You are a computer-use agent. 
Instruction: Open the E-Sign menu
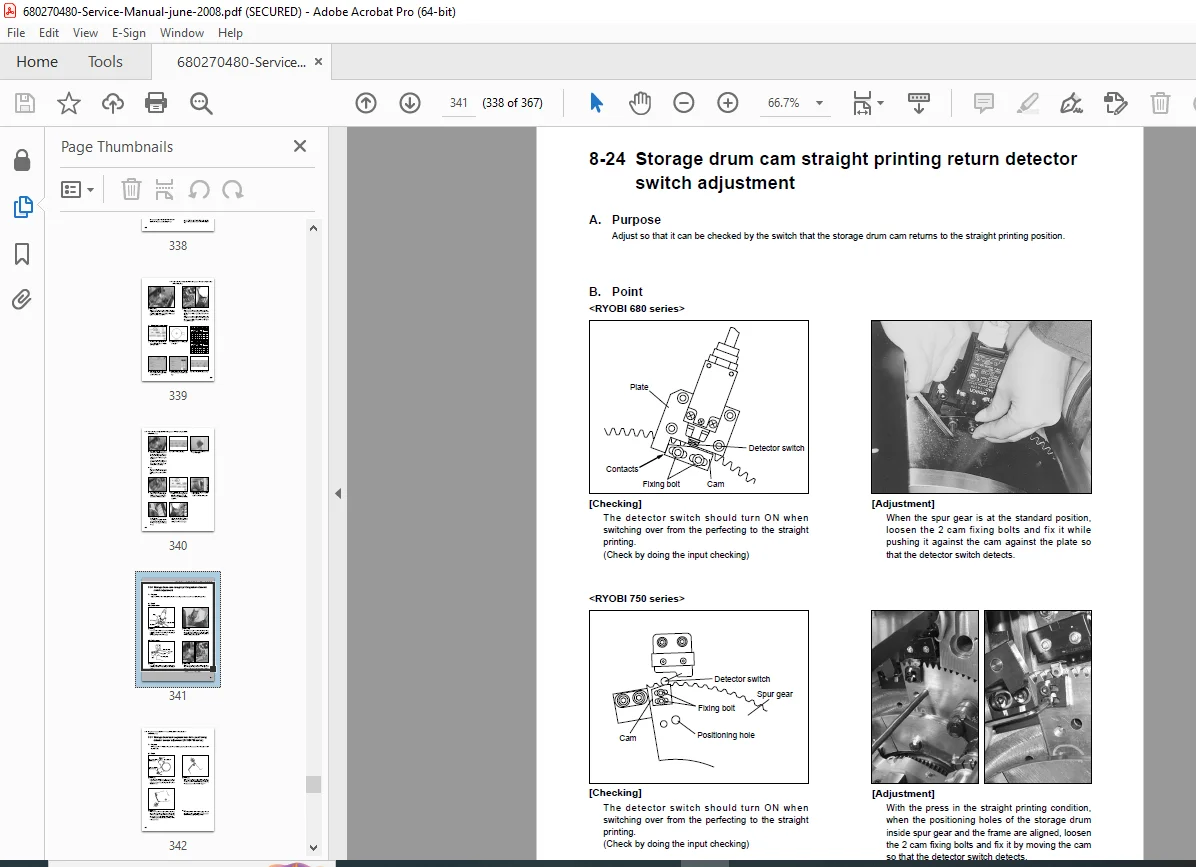(128, 33)
